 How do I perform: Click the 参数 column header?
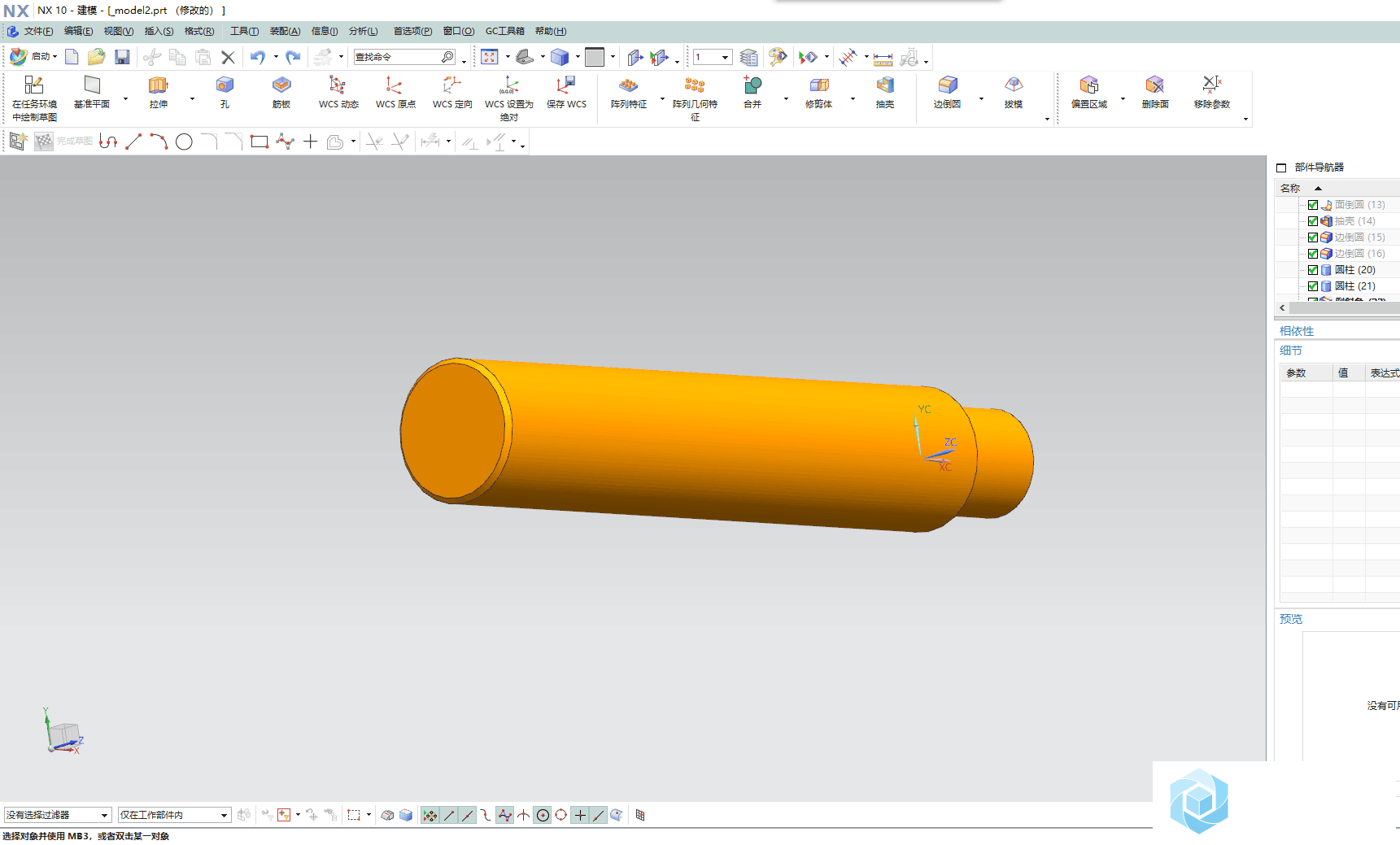[1306, 372]
